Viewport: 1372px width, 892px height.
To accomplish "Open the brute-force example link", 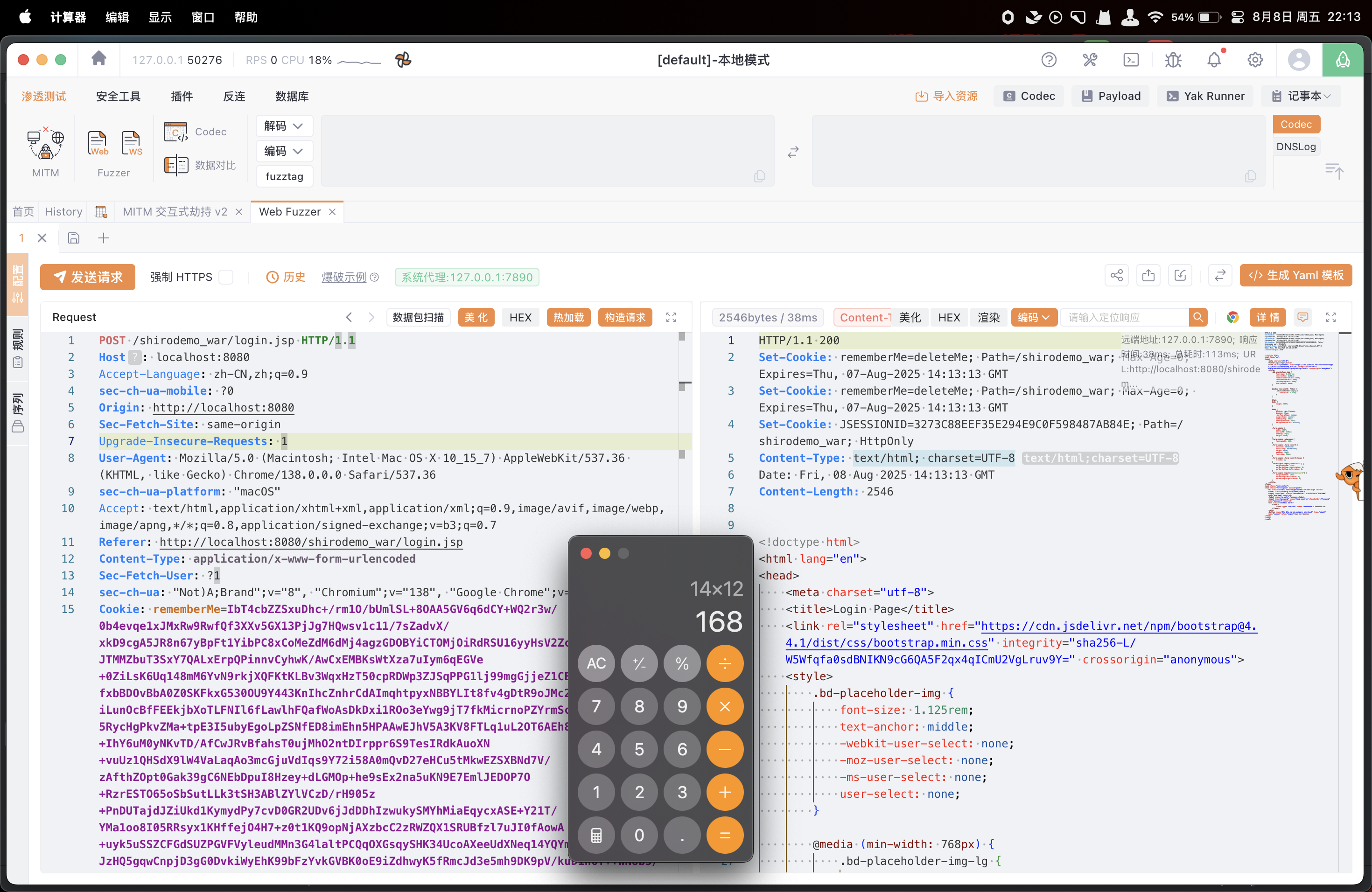I will pos(343,277).
